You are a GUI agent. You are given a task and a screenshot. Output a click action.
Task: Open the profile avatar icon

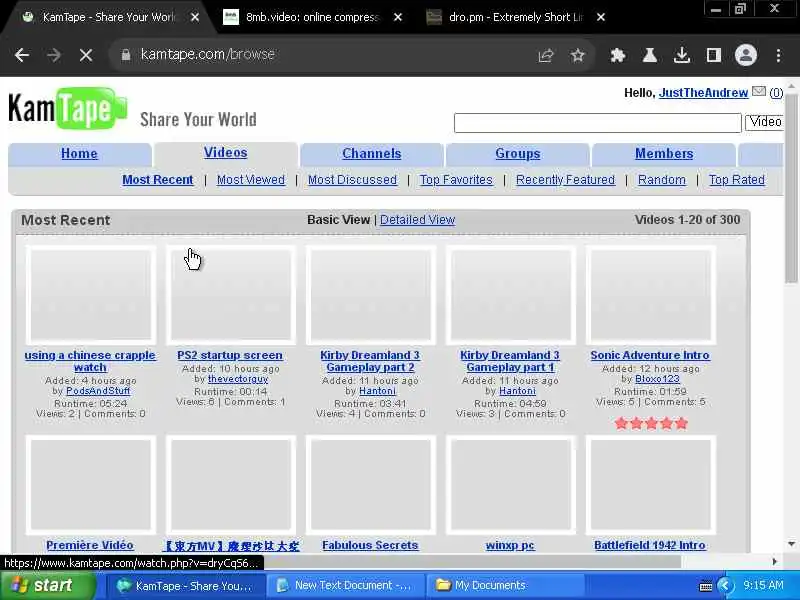click(745, 55)
